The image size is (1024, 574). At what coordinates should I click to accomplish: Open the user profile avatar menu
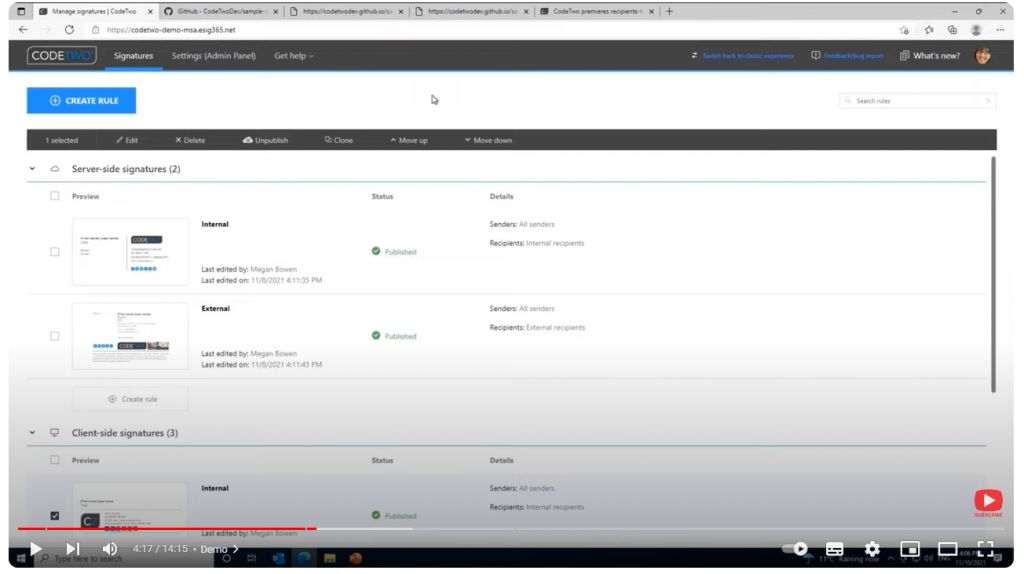coord(983,56)
